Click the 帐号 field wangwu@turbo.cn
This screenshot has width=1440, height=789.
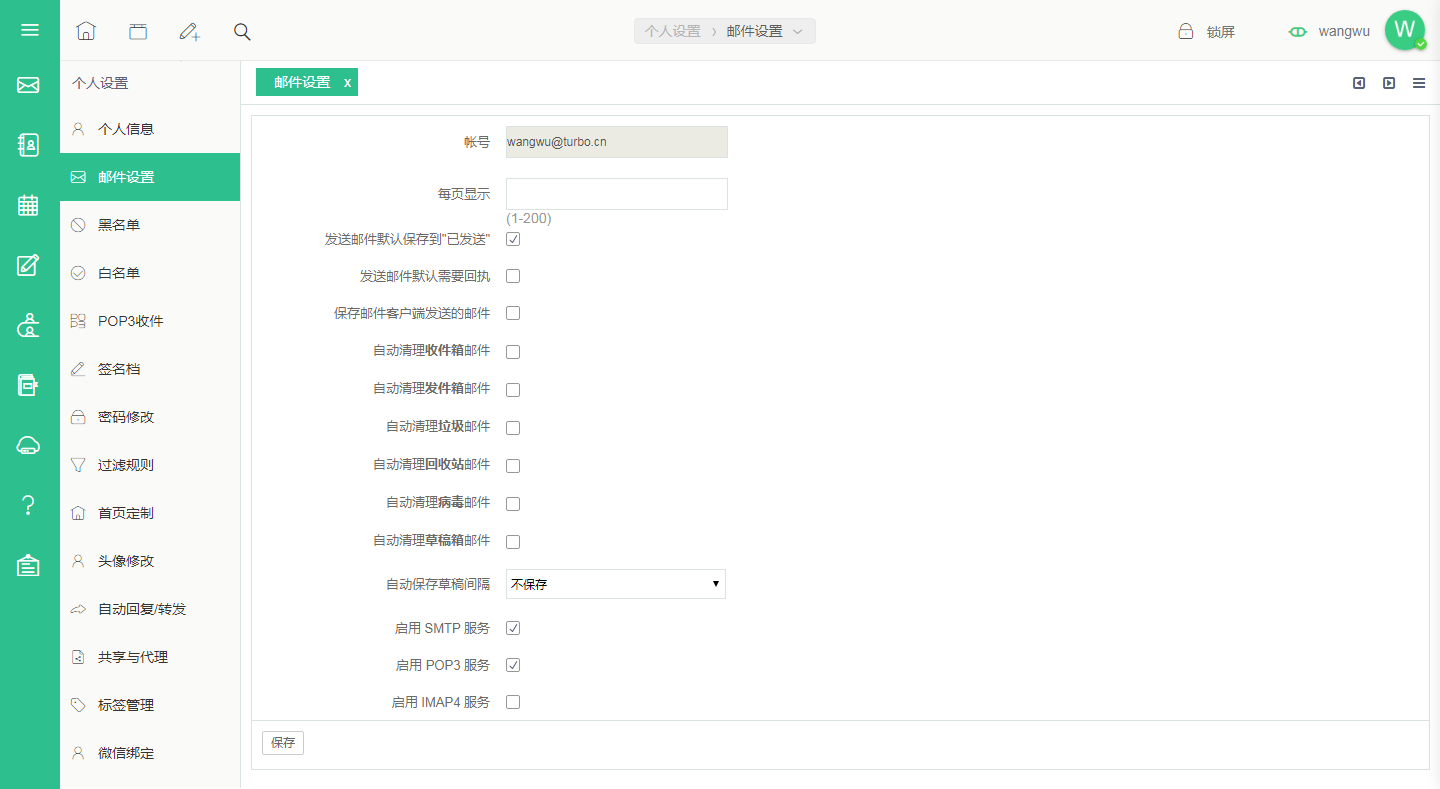(617, 142)
